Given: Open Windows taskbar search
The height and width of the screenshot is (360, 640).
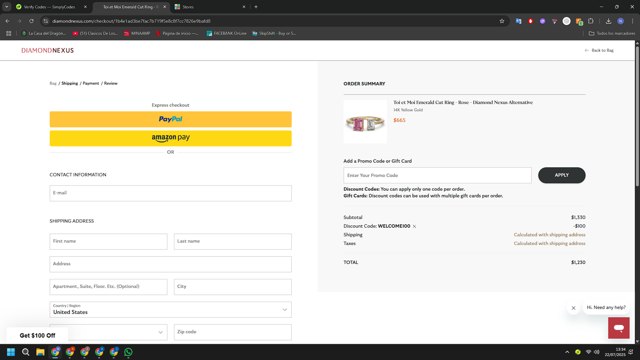Looking at the screenshot, I should pos(25,352).
